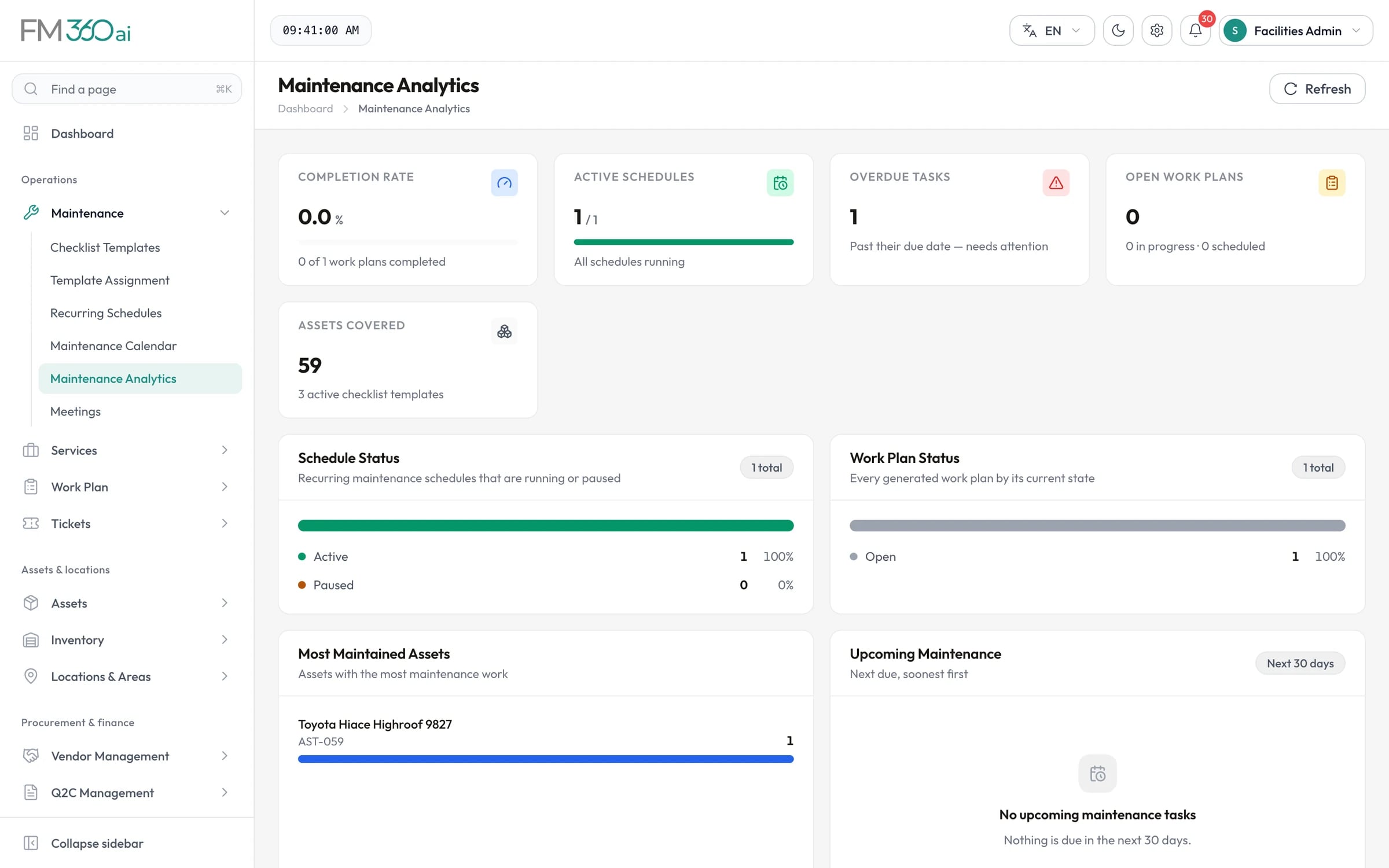
Task: Expand the Services section chevron
Action: coord(225,450)
